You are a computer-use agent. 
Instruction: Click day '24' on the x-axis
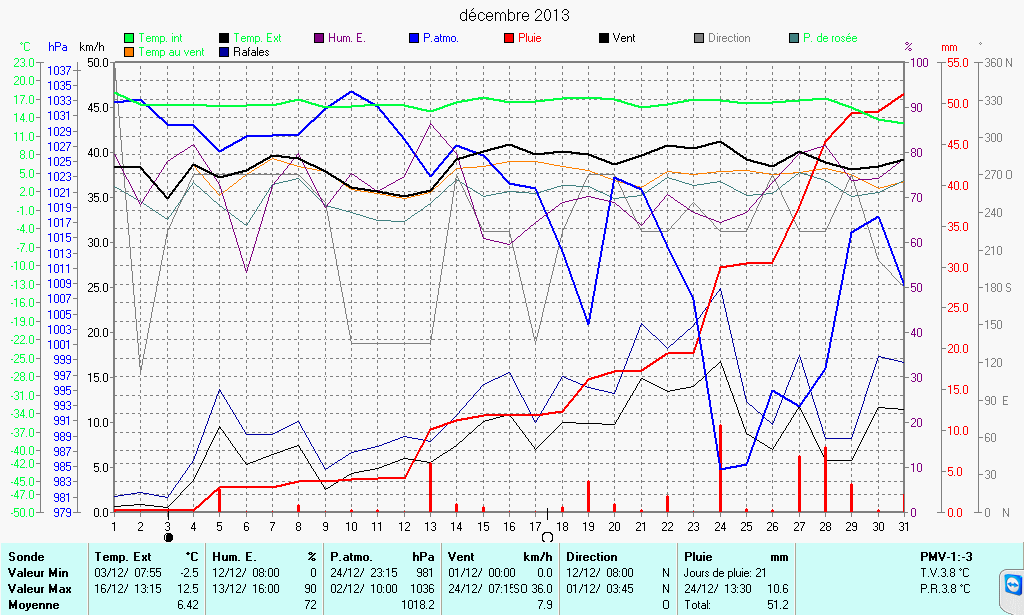pyautogui.click(x=720, y=526)
